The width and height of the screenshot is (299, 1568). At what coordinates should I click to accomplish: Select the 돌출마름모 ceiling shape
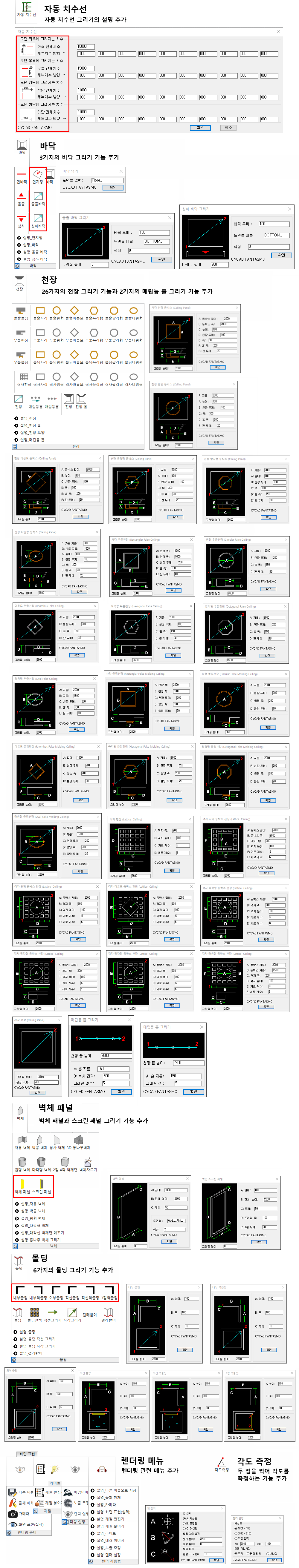pos(74,313)
